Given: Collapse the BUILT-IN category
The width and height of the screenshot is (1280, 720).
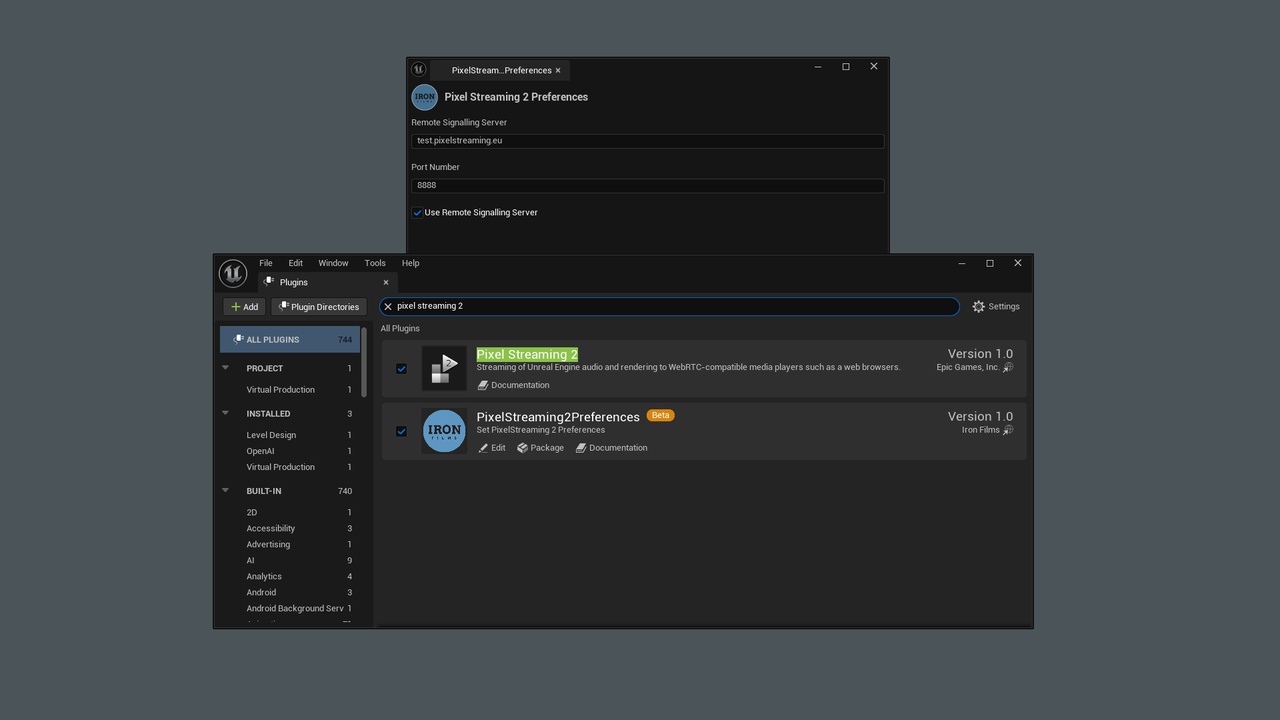Looking at the screenshot, I should point(225,491).
